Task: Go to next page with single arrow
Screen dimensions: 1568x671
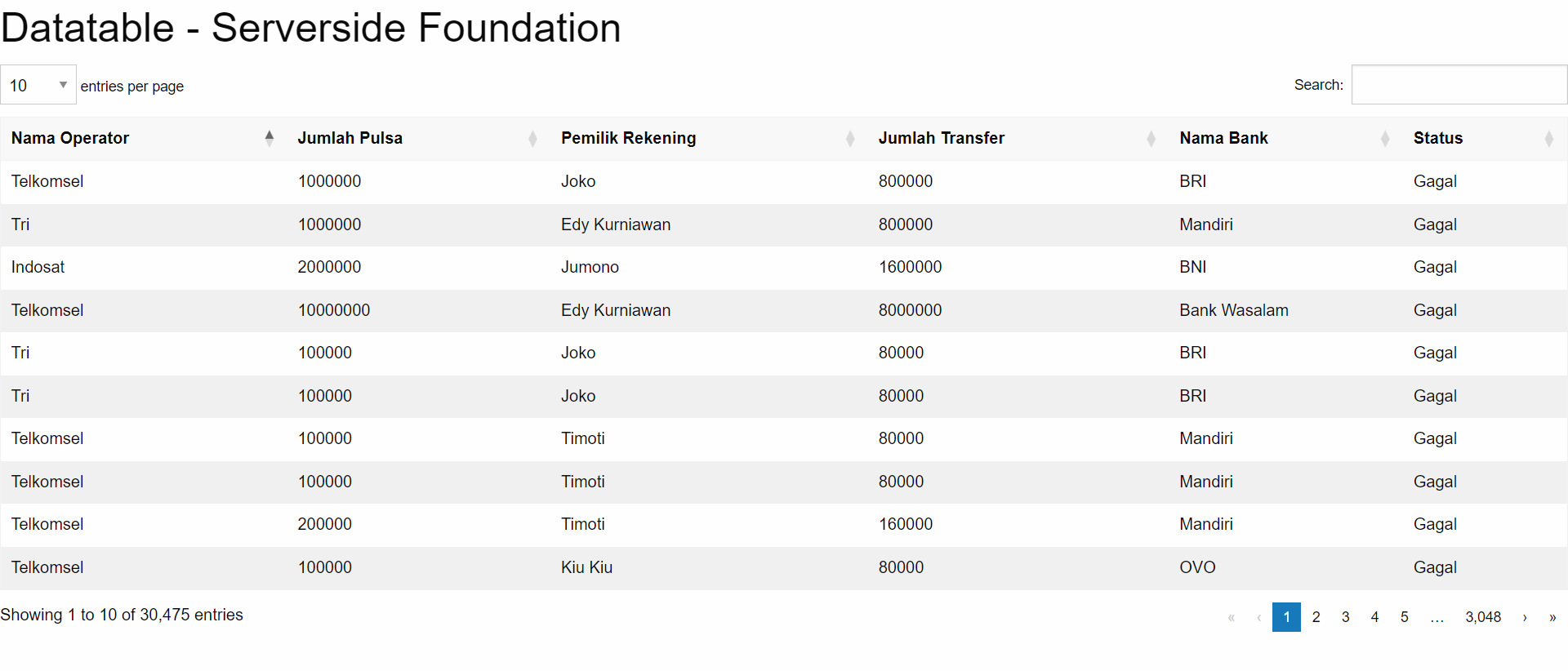Action: (x=1525, y=617)
